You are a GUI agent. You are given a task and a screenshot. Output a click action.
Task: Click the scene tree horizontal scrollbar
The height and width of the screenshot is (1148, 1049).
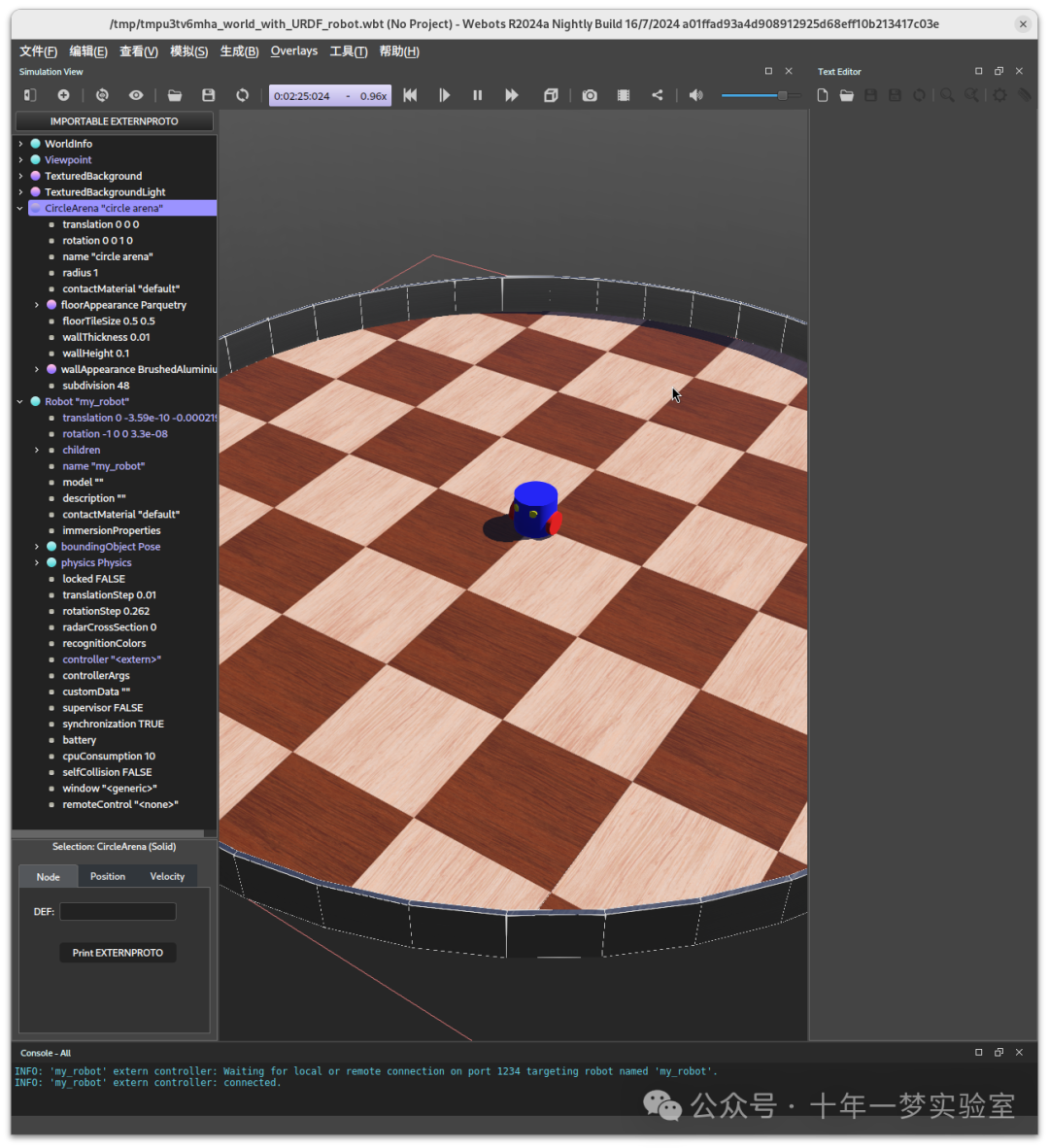[x=108, y=833]
